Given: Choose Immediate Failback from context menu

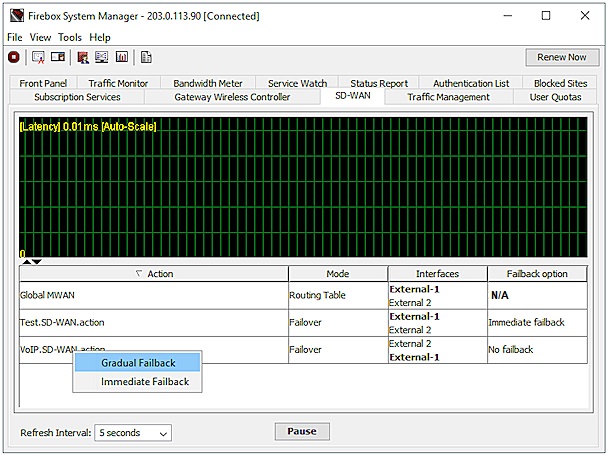Looking at the screenshot, I should tap(137, 382).
